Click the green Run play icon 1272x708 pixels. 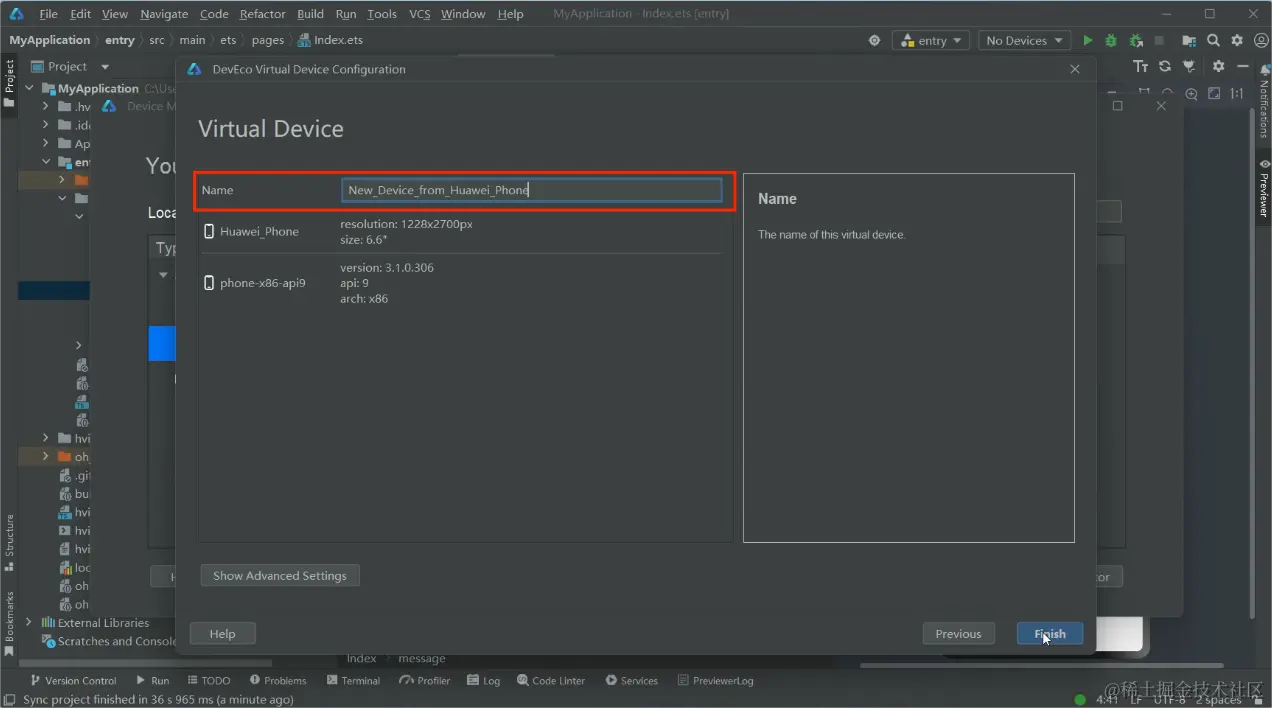pyautogui.click(x=1087, y=41)
